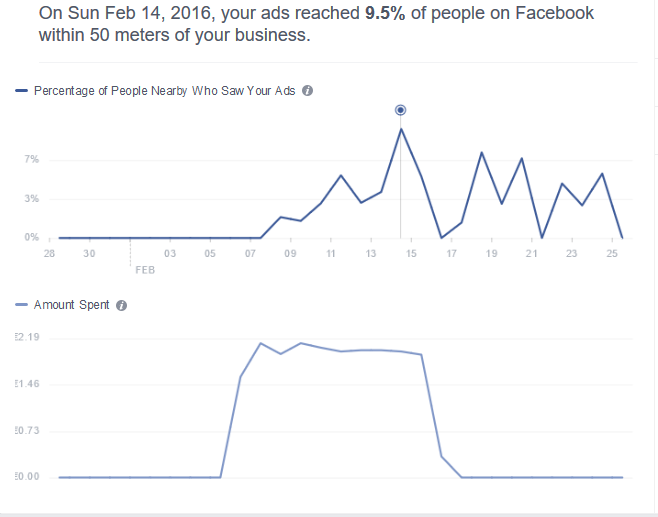Screen dimensions: 658x517
Task: Select the circled peak marker above the chart
Action: 401,110
